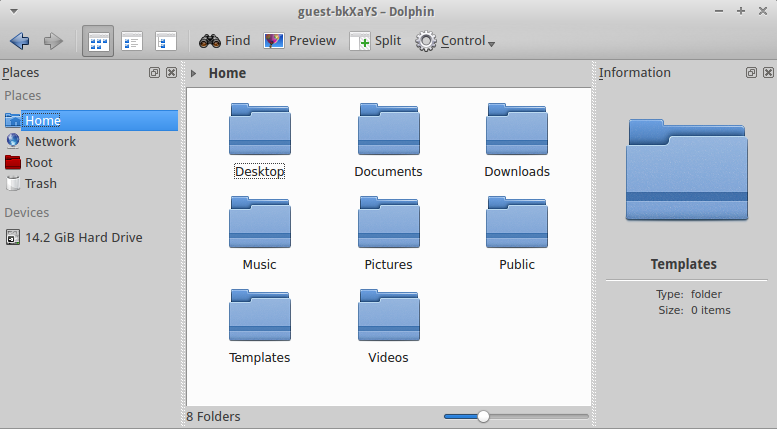777x429 pixels.
Task: Click the Videos folder label
Action: tap(388, 358)
